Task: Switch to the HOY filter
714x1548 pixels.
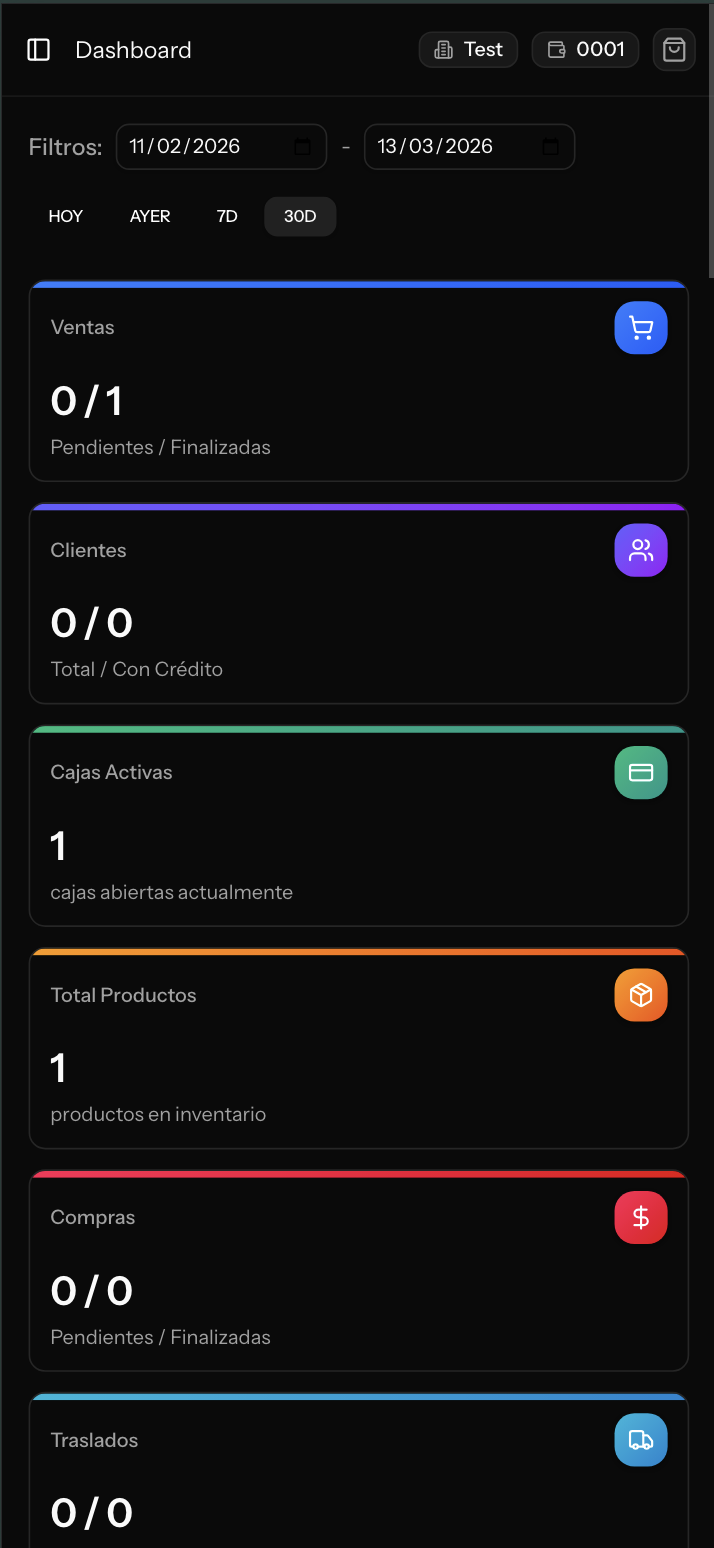Action: pos(65,216)
